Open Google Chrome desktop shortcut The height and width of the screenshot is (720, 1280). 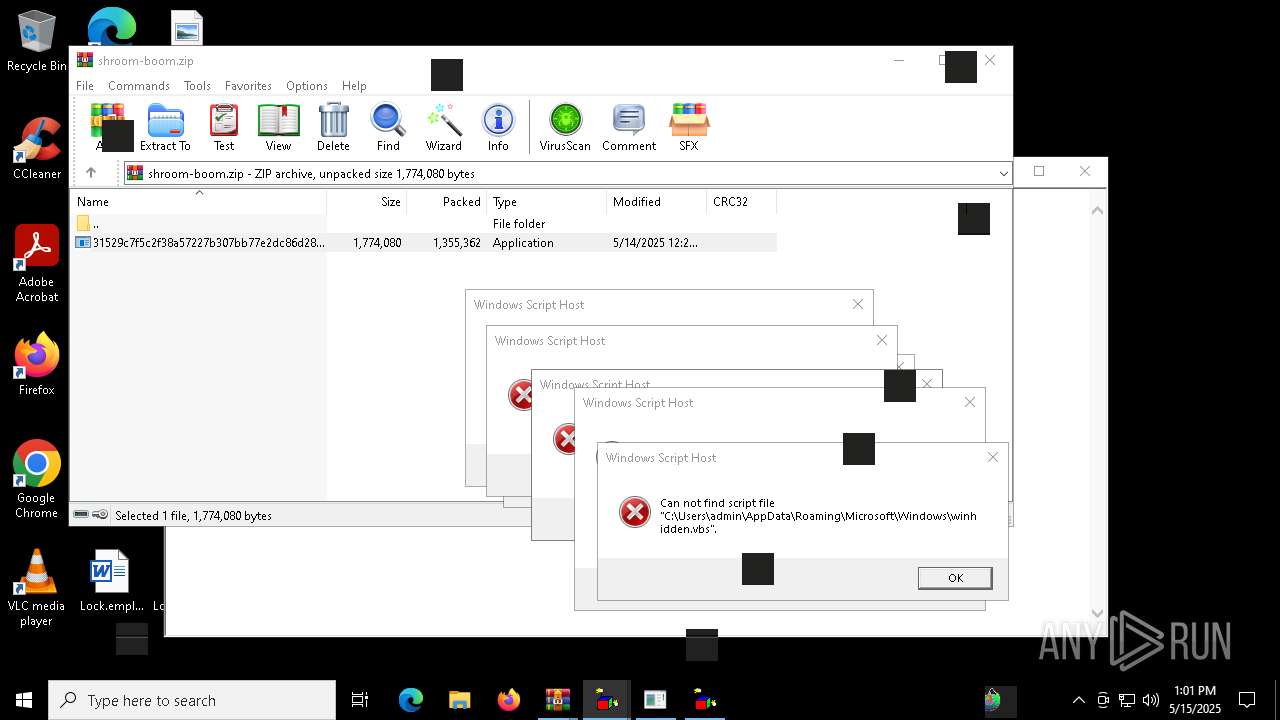37,480
